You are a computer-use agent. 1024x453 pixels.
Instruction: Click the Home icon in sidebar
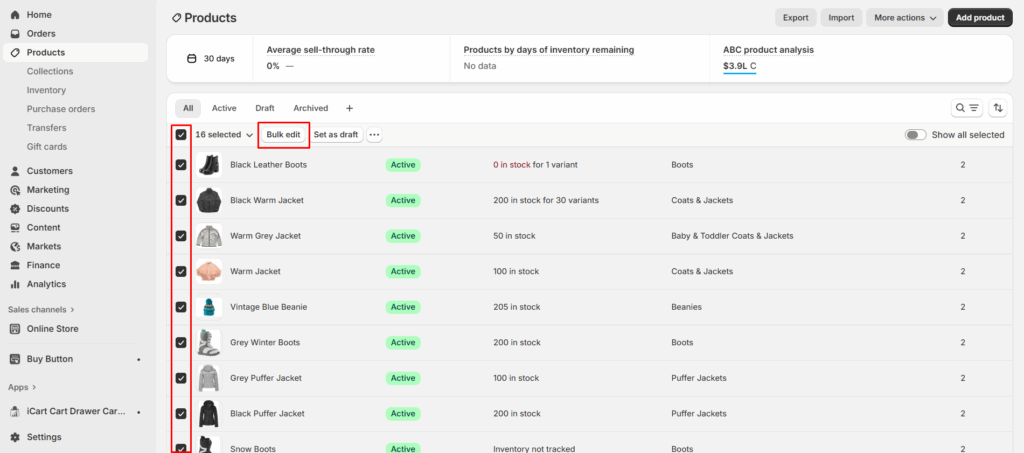14,15
